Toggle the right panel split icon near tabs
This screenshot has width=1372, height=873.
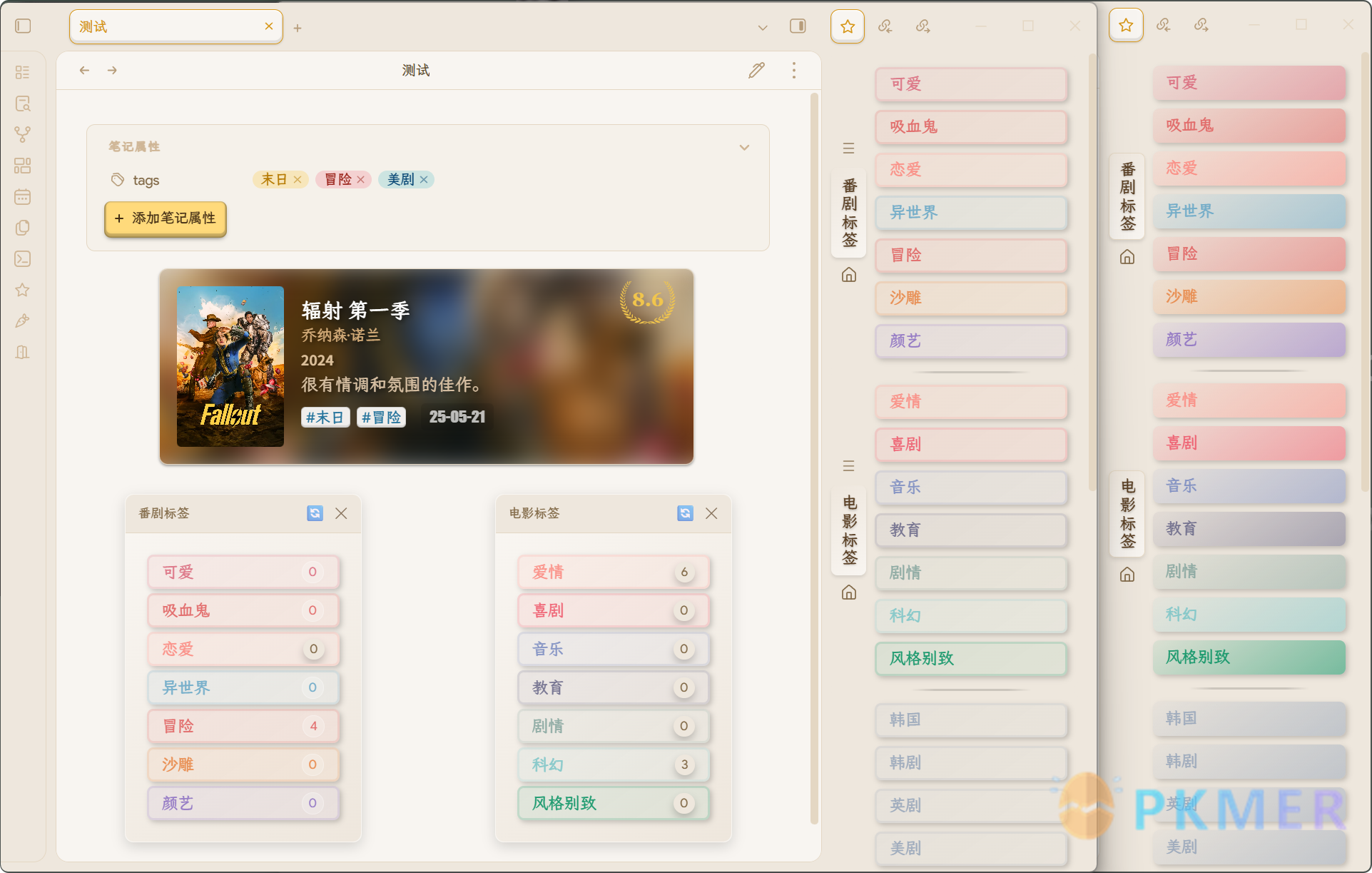(x=797, y=26)
